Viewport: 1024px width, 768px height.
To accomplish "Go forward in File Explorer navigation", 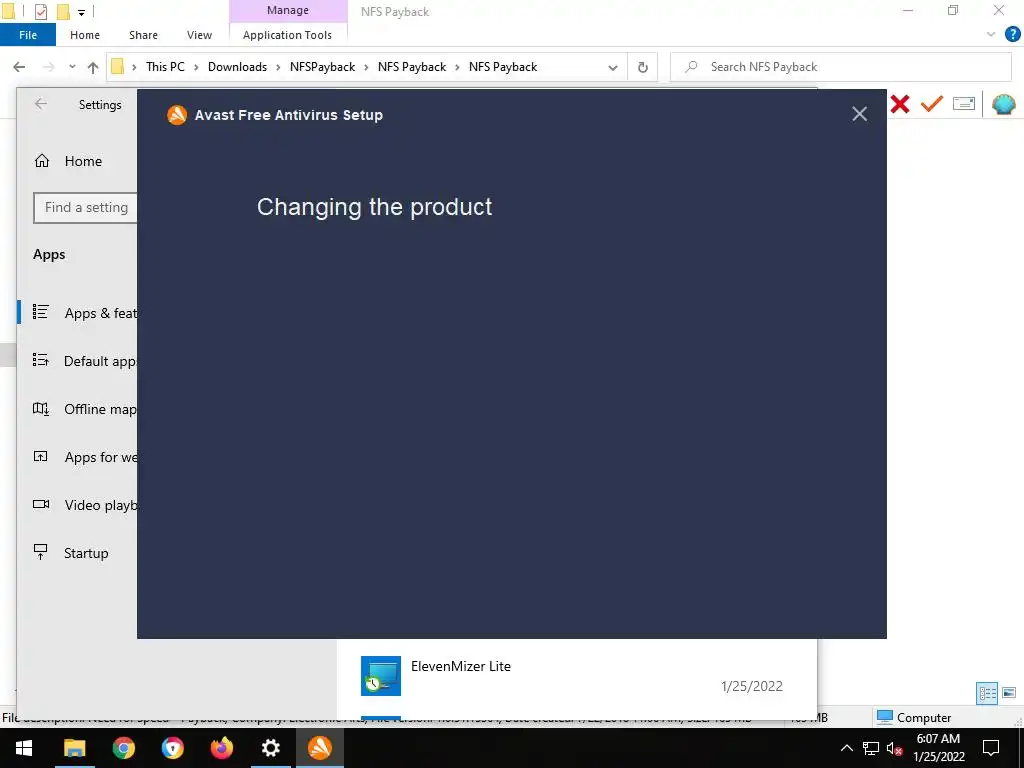I will coord(48,67).
